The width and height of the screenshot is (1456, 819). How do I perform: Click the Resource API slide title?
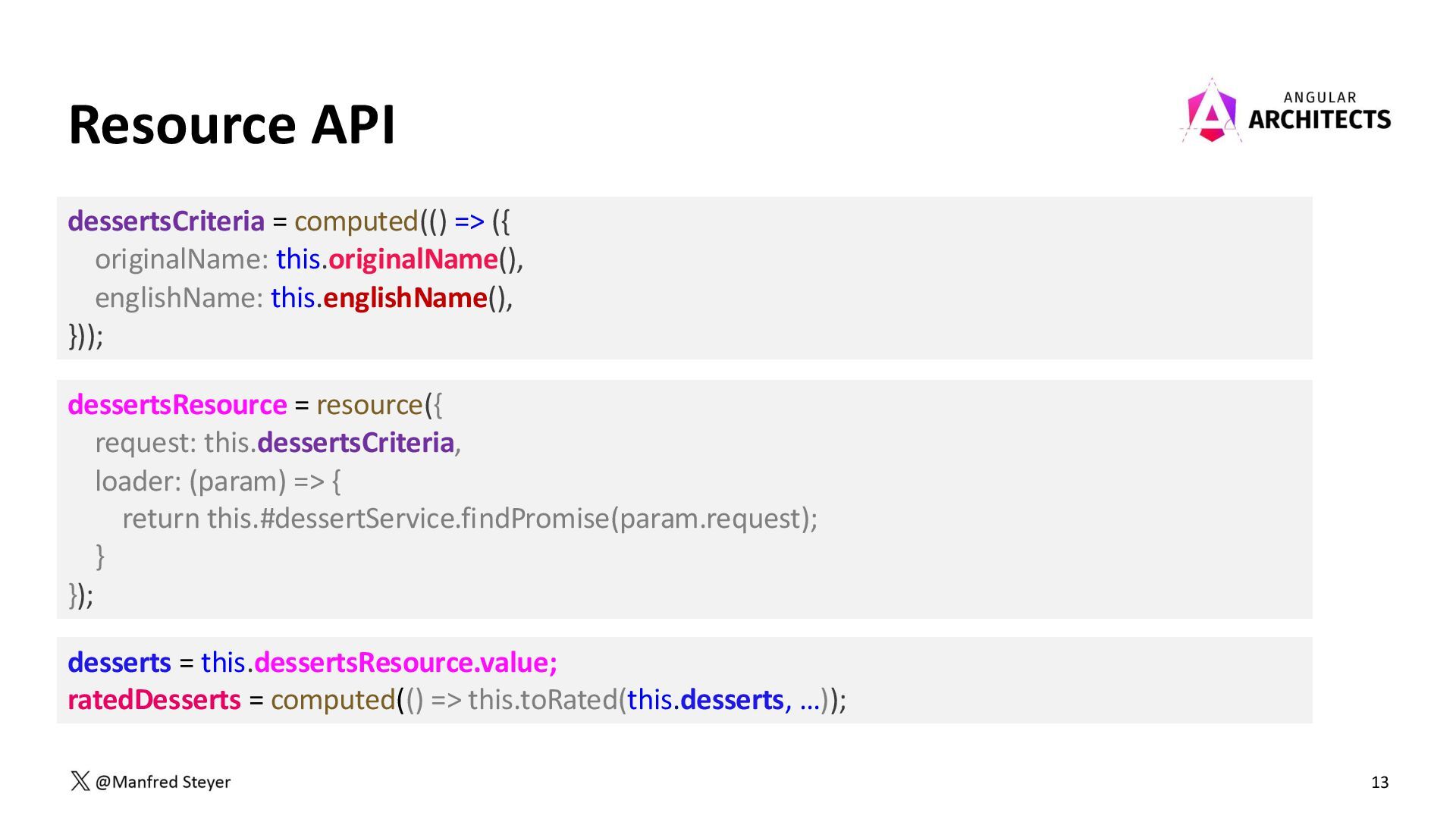click(x=231, y=124)
